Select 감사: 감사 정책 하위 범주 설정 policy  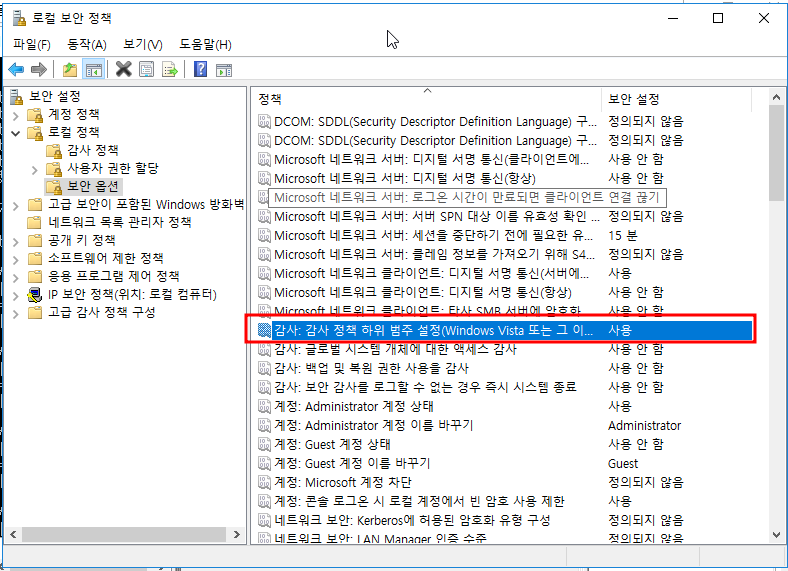504,330
